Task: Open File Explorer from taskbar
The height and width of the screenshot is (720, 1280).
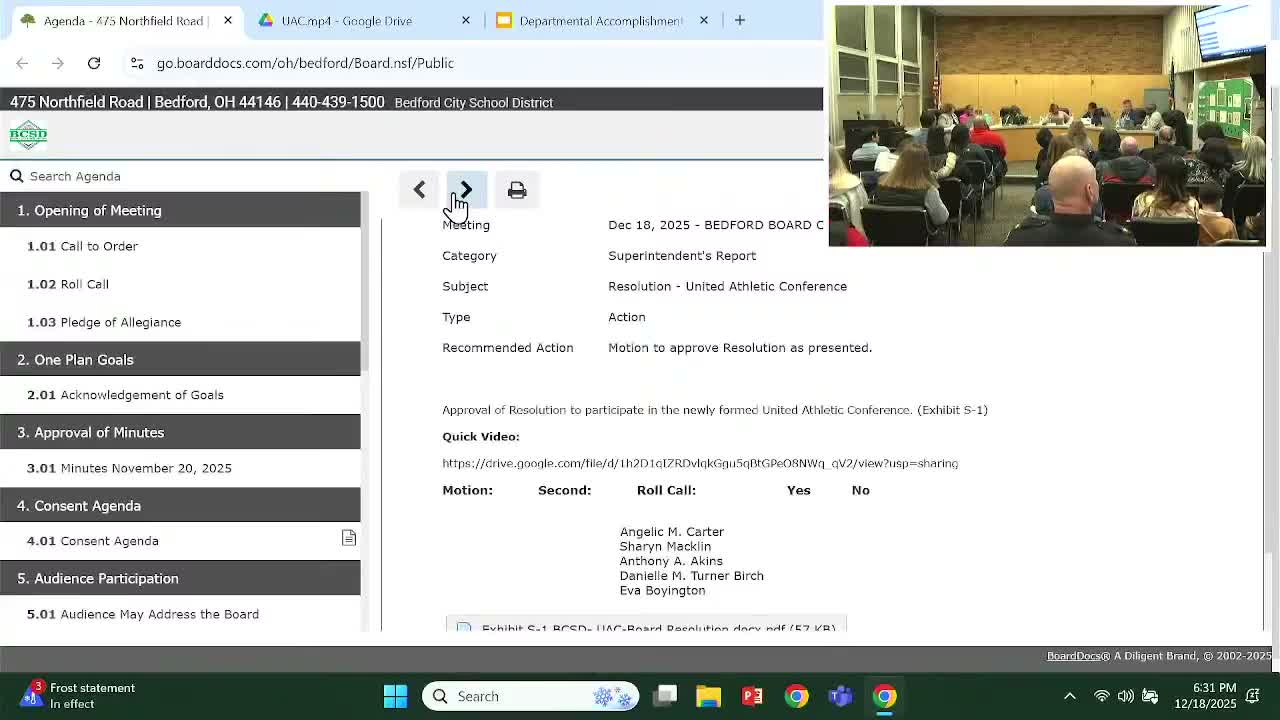Action: point(708,696)
